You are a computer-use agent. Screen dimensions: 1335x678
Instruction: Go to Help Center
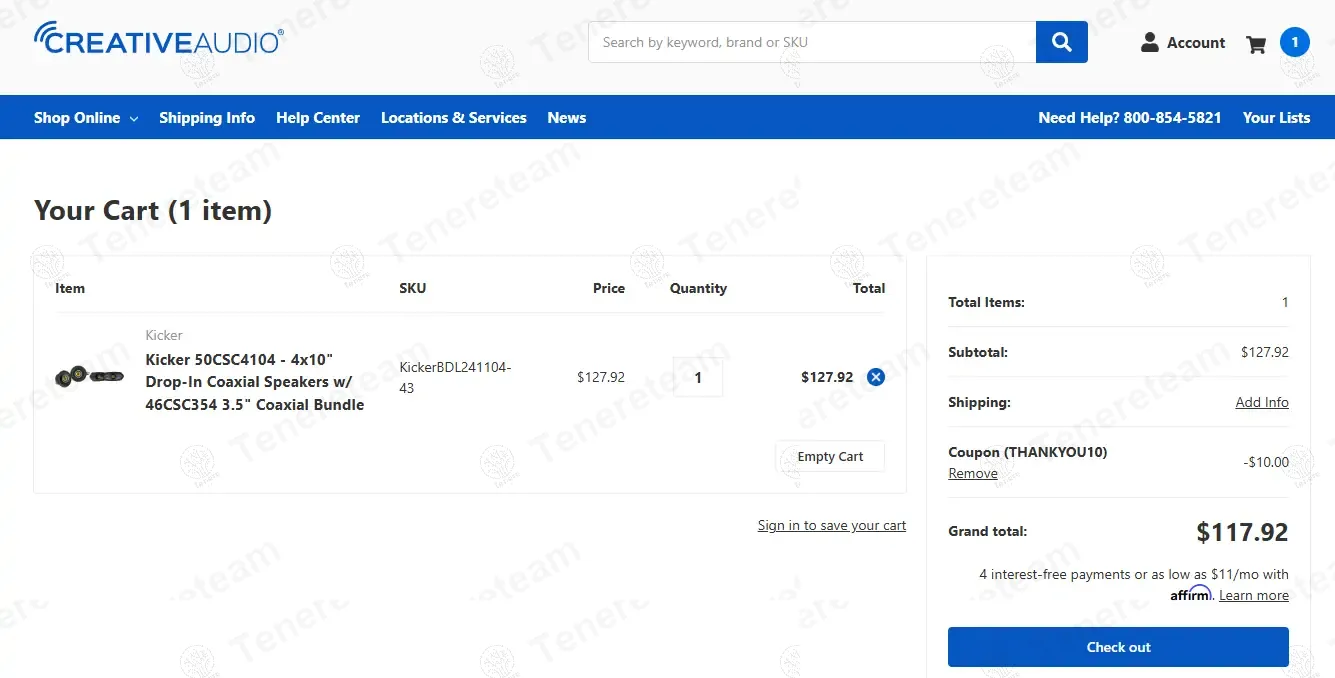(318, 118)
